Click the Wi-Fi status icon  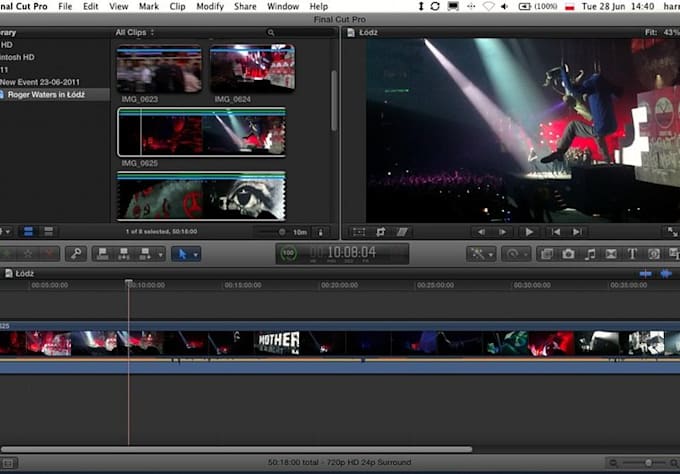[488, 7]
